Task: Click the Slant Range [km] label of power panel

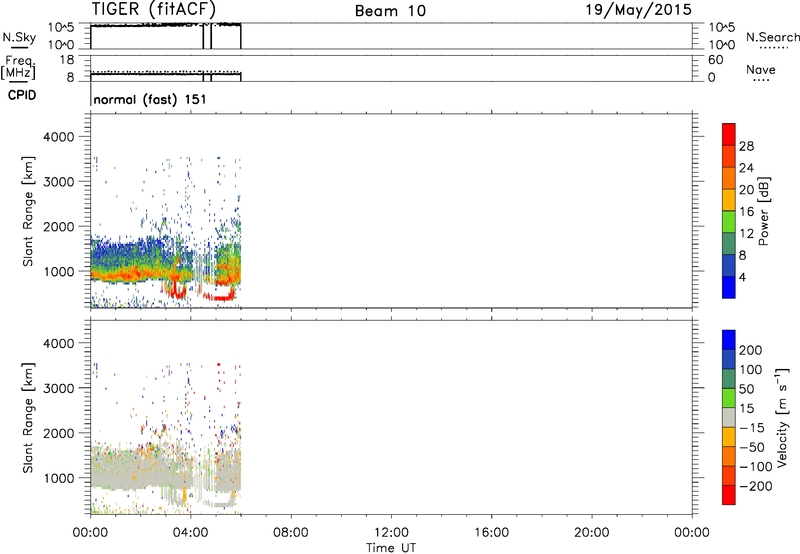Action: click(28, 211)
